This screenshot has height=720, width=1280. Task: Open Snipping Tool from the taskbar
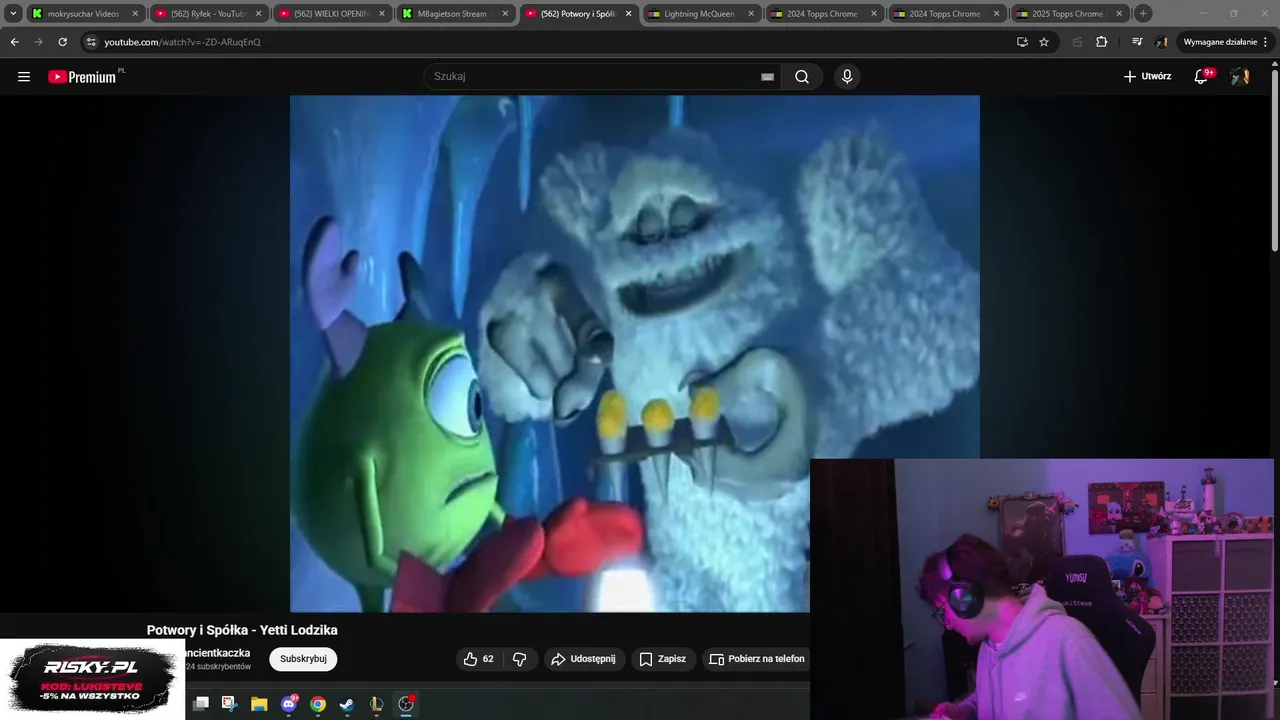tap(229, 704)
